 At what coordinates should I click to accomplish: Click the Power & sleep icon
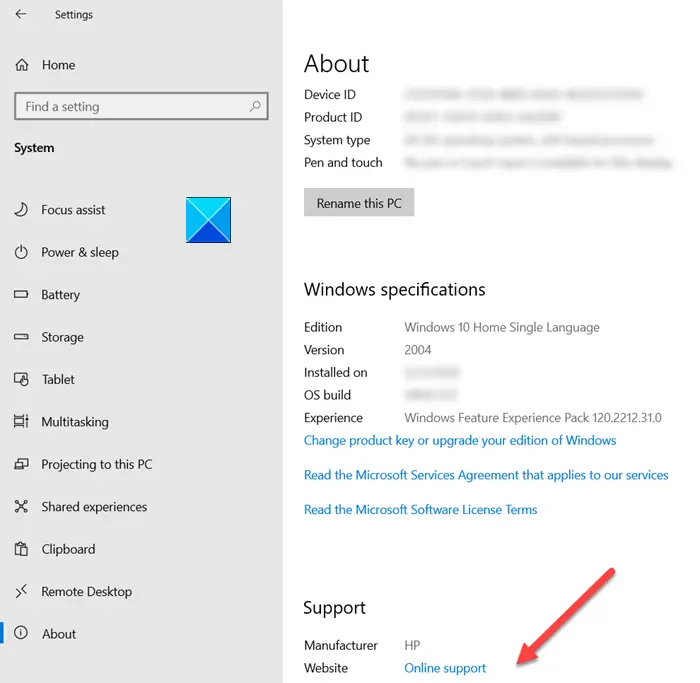(x=21, y=252)
